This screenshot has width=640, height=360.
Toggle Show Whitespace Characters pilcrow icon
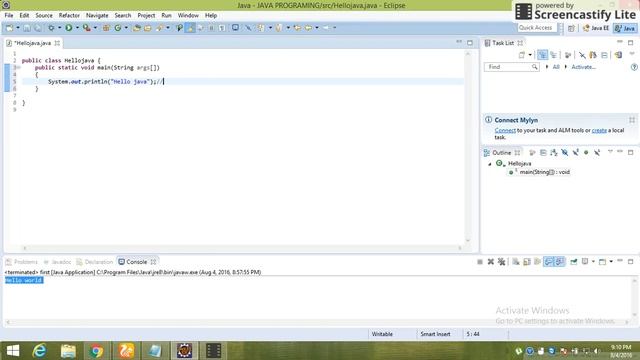(222, 28)
